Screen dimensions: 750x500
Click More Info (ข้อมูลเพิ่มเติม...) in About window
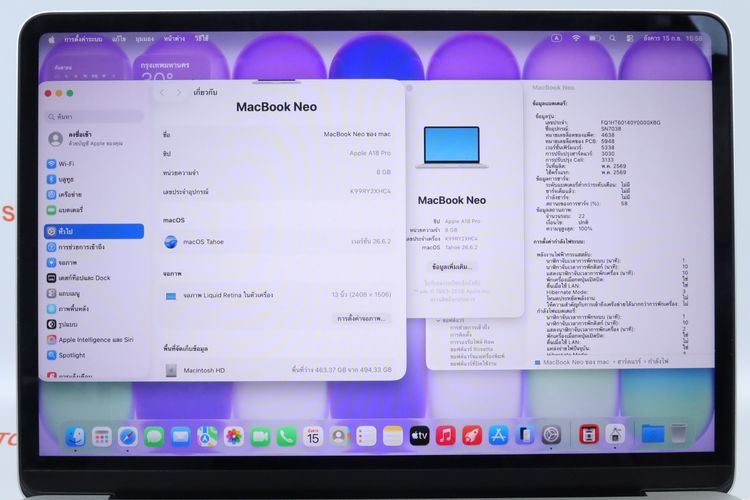tap(452, 267)
